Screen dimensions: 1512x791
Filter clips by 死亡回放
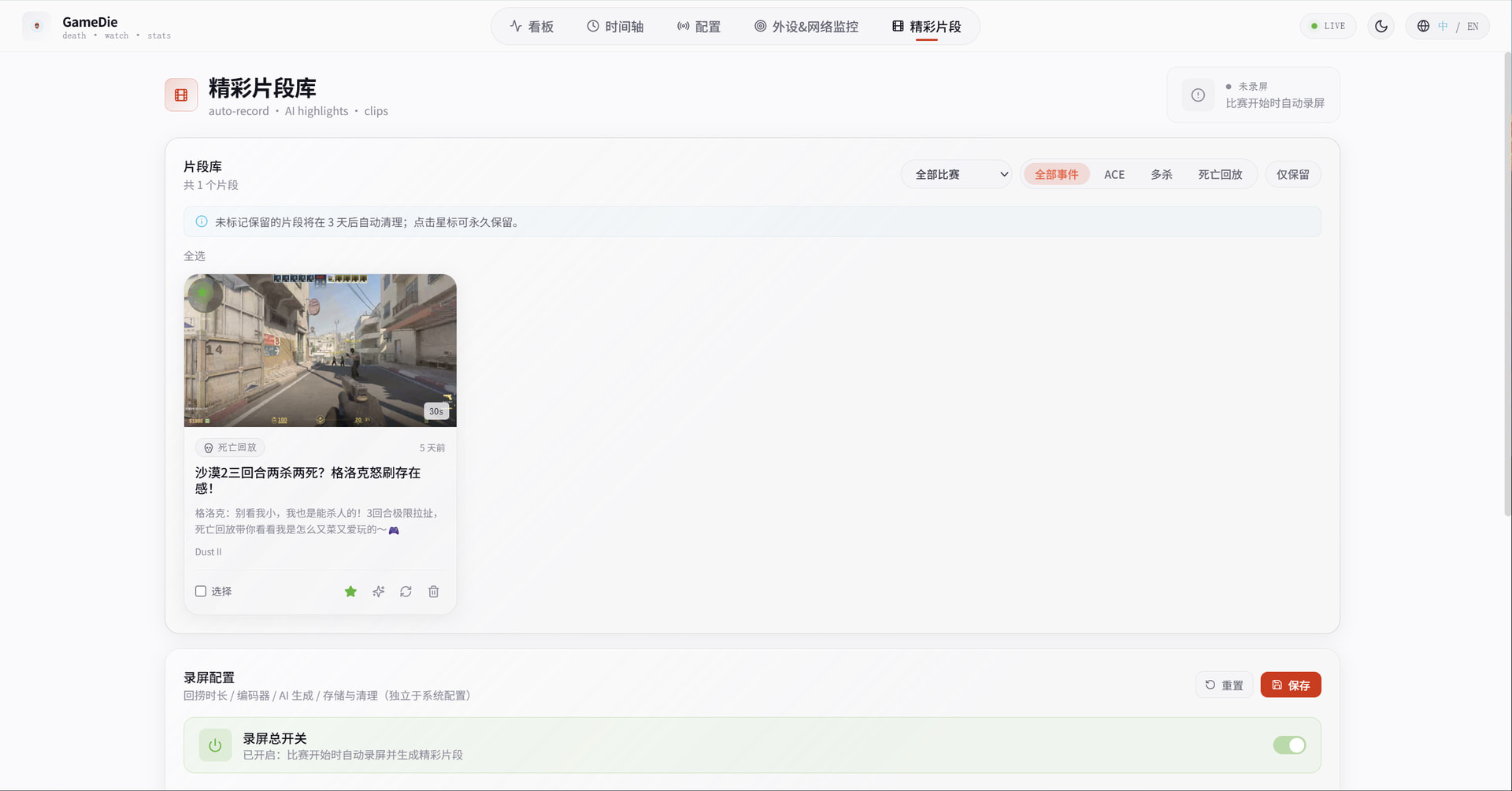click(1220, 174)
